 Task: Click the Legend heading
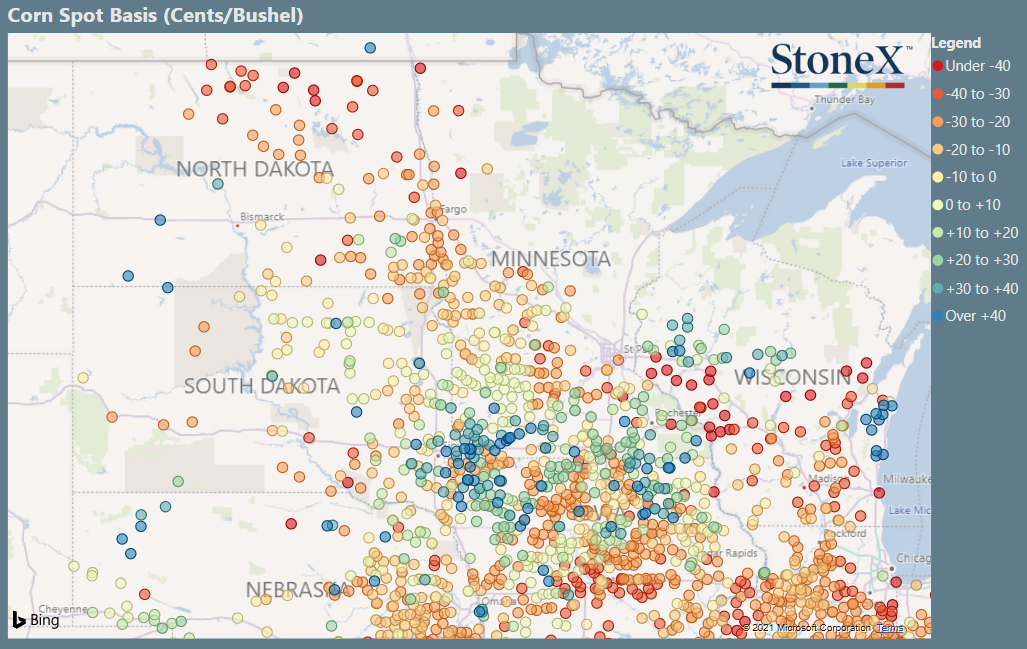click(956, 43)
